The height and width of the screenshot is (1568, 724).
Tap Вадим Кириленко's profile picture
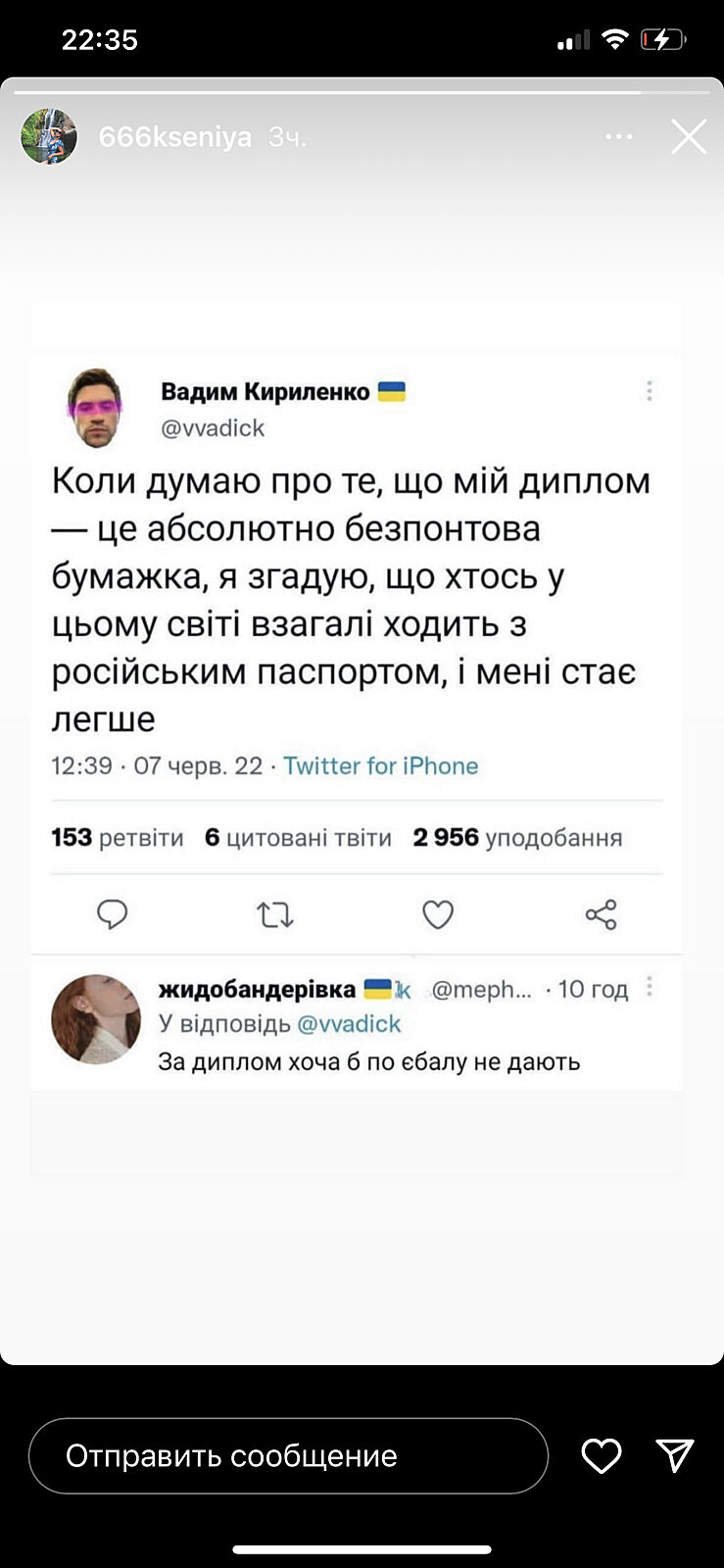click(95, 408)
